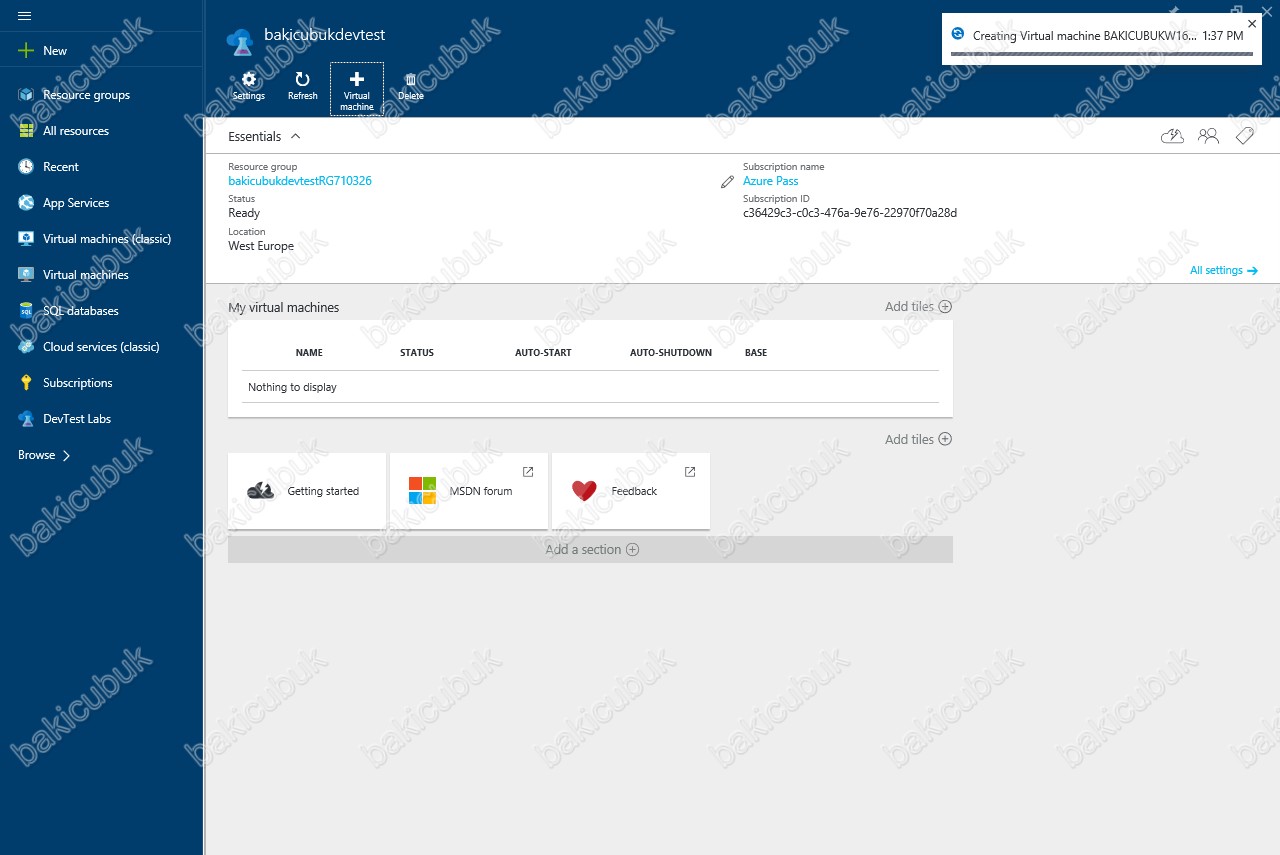Refresh the lab blade

coord(302,87)
